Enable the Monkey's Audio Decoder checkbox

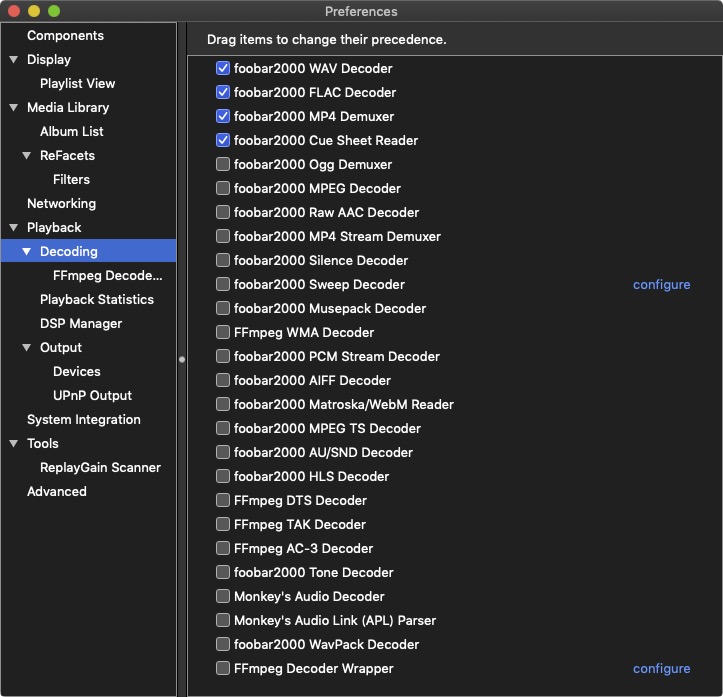tap(223, 597)
